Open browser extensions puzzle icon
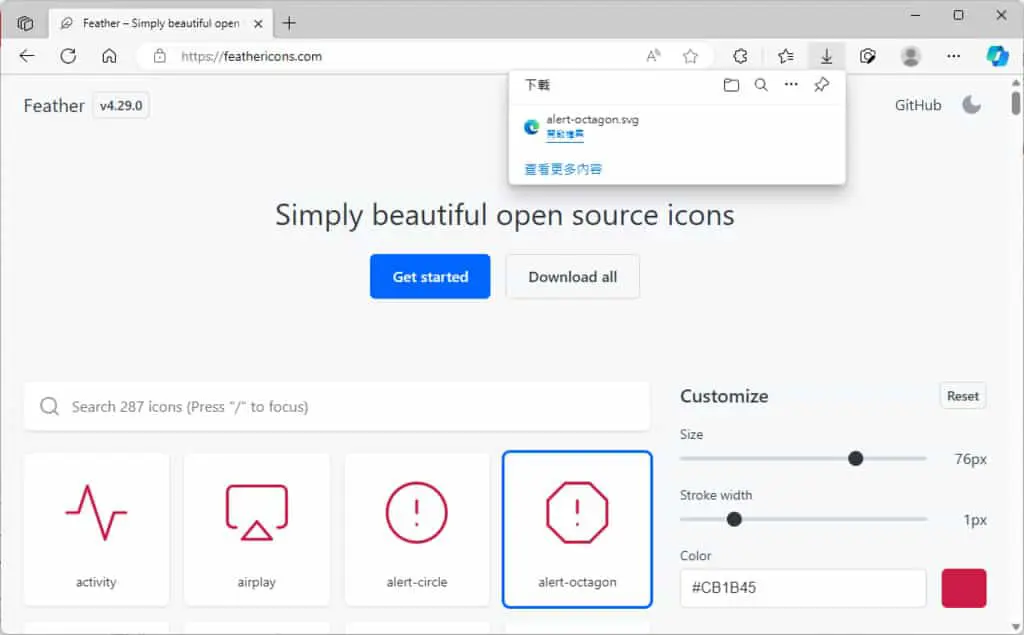Image resolution: width=1024 pixels, height=635 pixels. (740, 56)
